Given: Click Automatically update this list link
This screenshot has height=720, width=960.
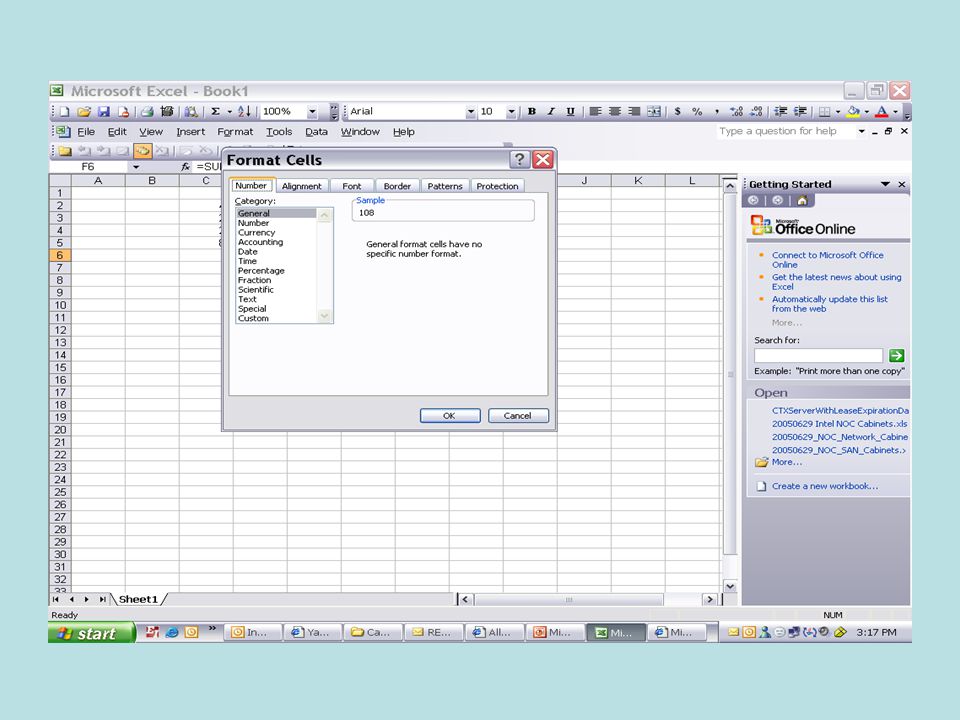Looking at the screenshot, I should tap(830, 304).
